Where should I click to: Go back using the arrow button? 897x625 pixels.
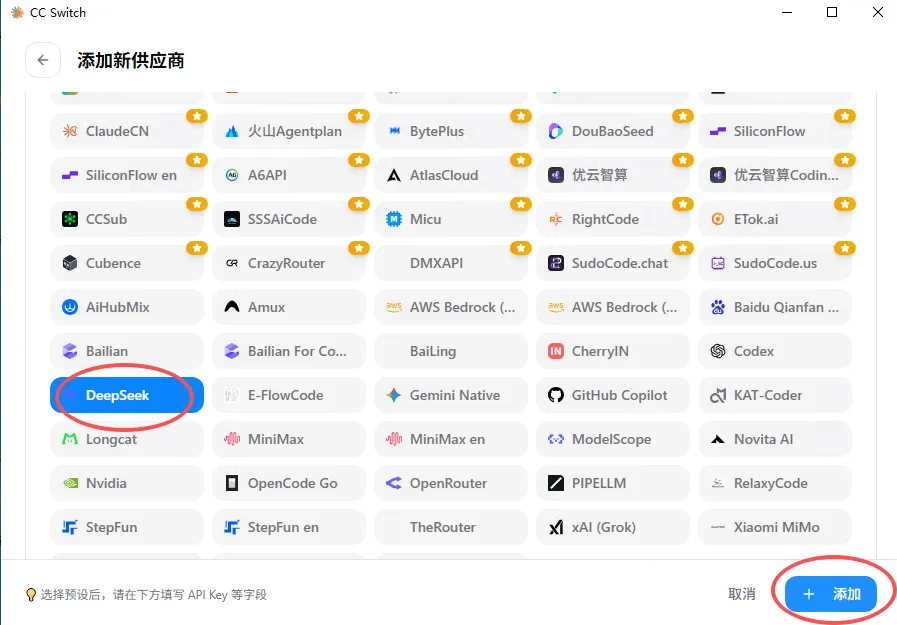[x=43, y=60]
